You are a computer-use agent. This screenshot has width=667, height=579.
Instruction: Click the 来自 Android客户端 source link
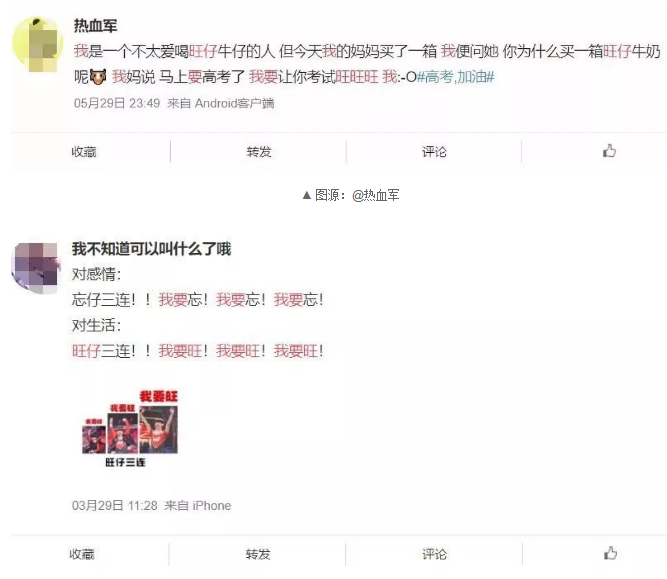coord(221,103)
